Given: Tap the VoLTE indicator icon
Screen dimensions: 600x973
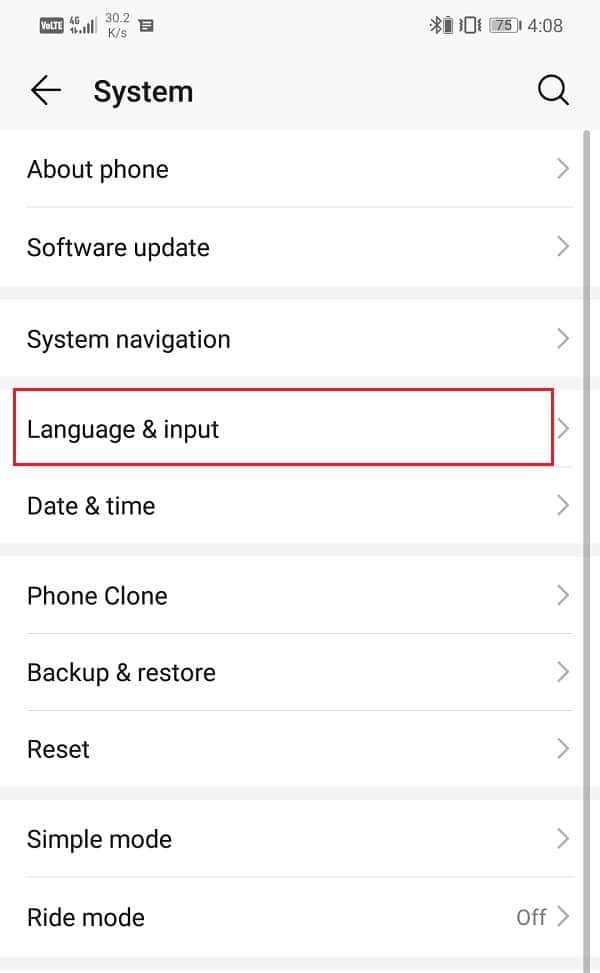Looking at the screenshot, I should pyautogui.click(x=51, y=25).
